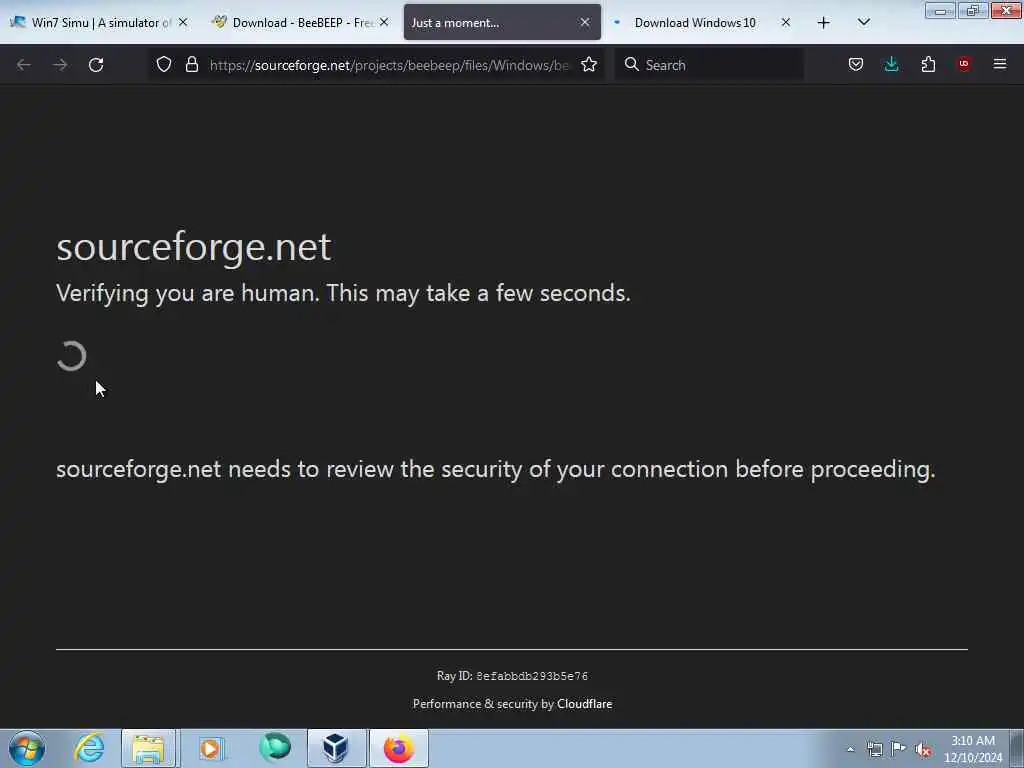Minimize the Firefox window

940,10
